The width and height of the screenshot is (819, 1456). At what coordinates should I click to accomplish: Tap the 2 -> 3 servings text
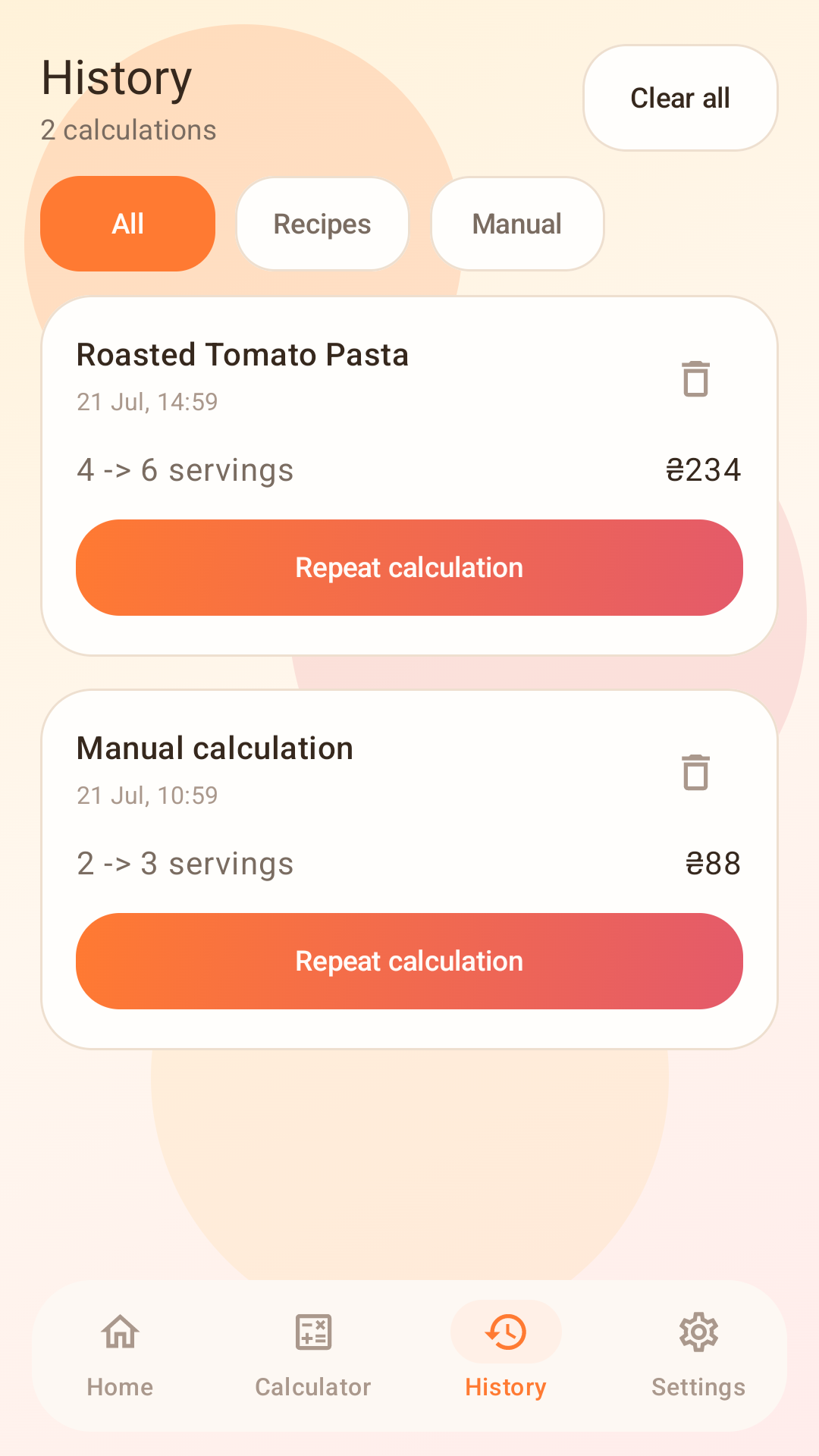pyautogui.click(x=185, y=864)
